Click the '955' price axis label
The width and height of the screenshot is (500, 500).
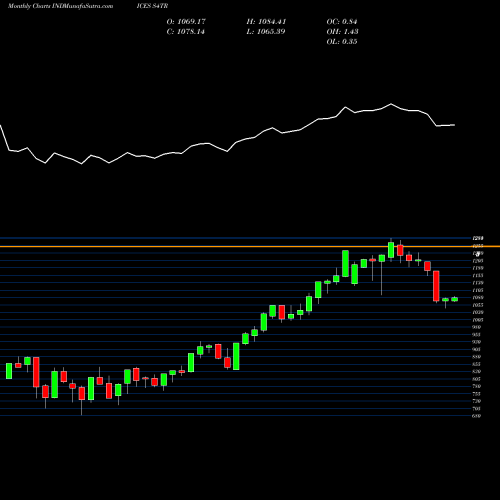477,334
